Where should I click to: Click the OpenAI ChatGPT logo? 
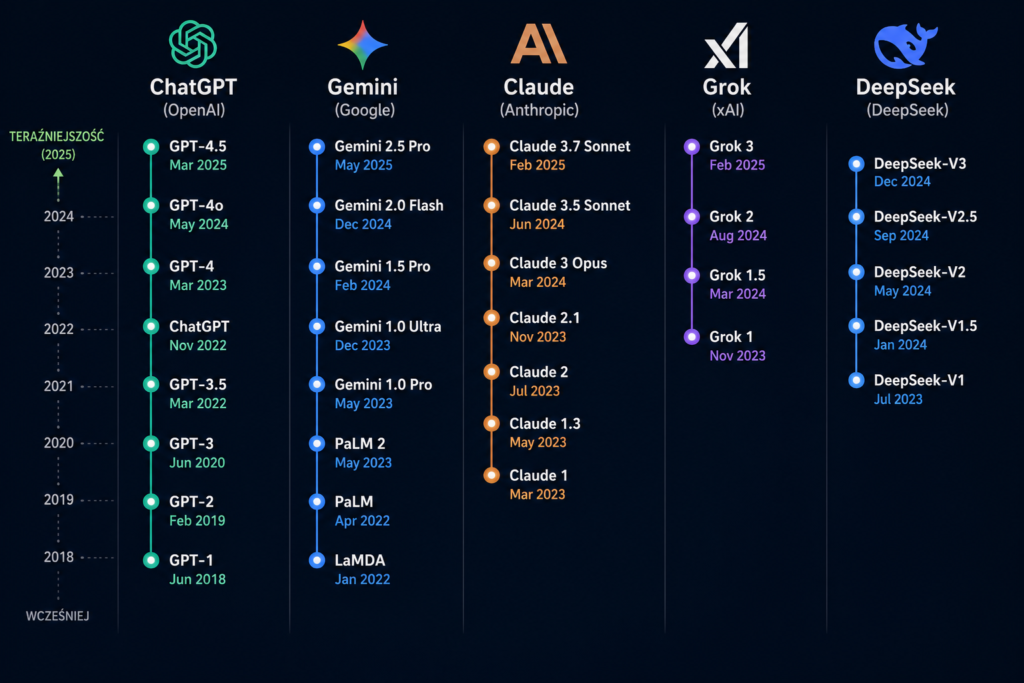pos(194,43)
